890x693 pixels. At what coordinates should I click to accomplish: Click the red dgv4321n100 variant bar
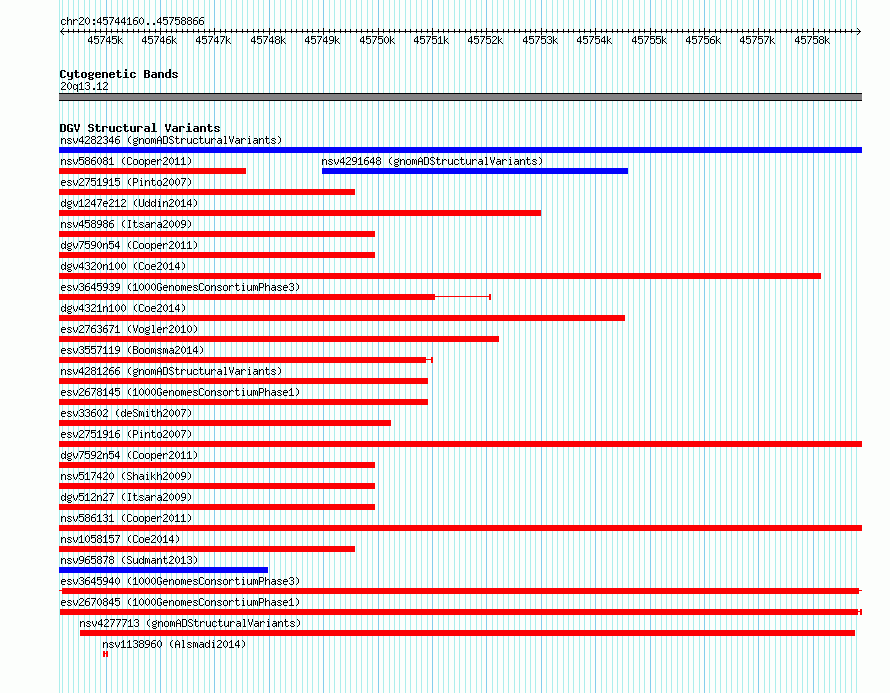(342, 318)
